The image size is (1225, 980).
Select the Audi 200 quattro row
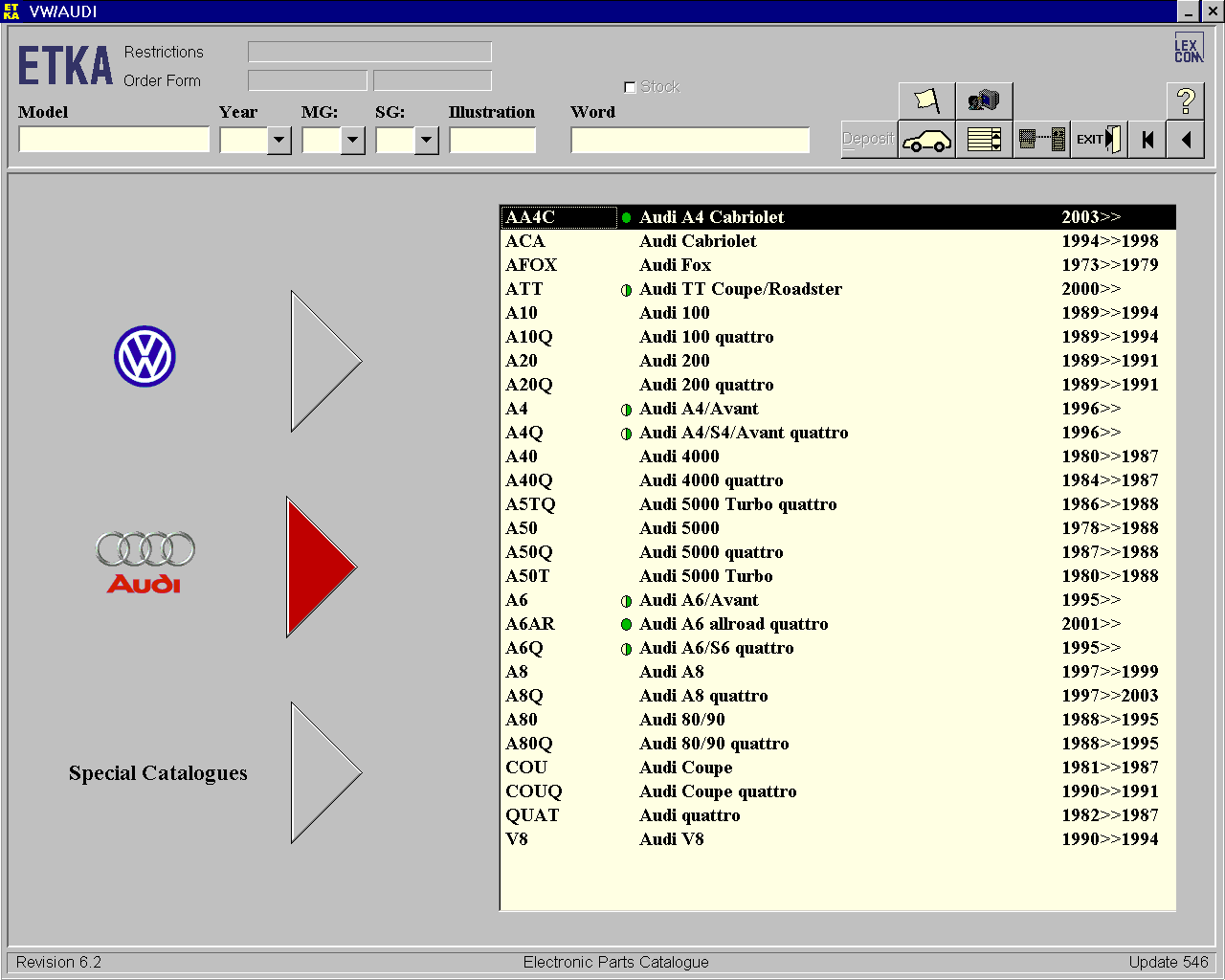[x=837, y=385]
